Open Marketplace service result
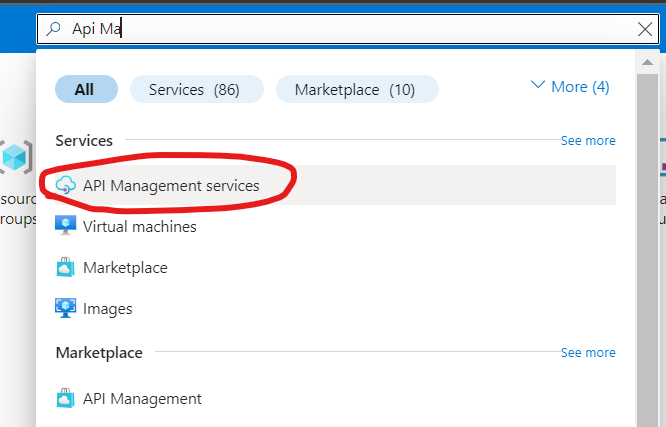666x427 pixels. (x=335, y=268)
